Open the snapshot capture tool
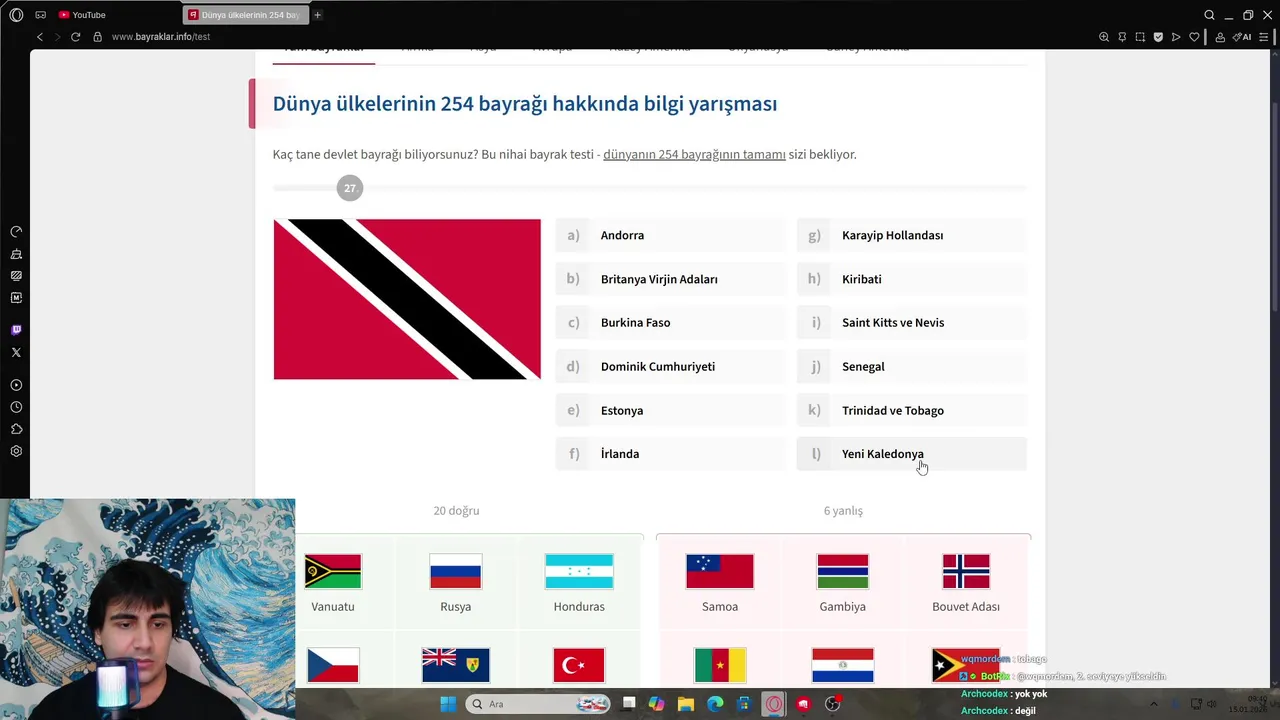The height and width of the screenshot is (720, 1280). coord(1140,37)
